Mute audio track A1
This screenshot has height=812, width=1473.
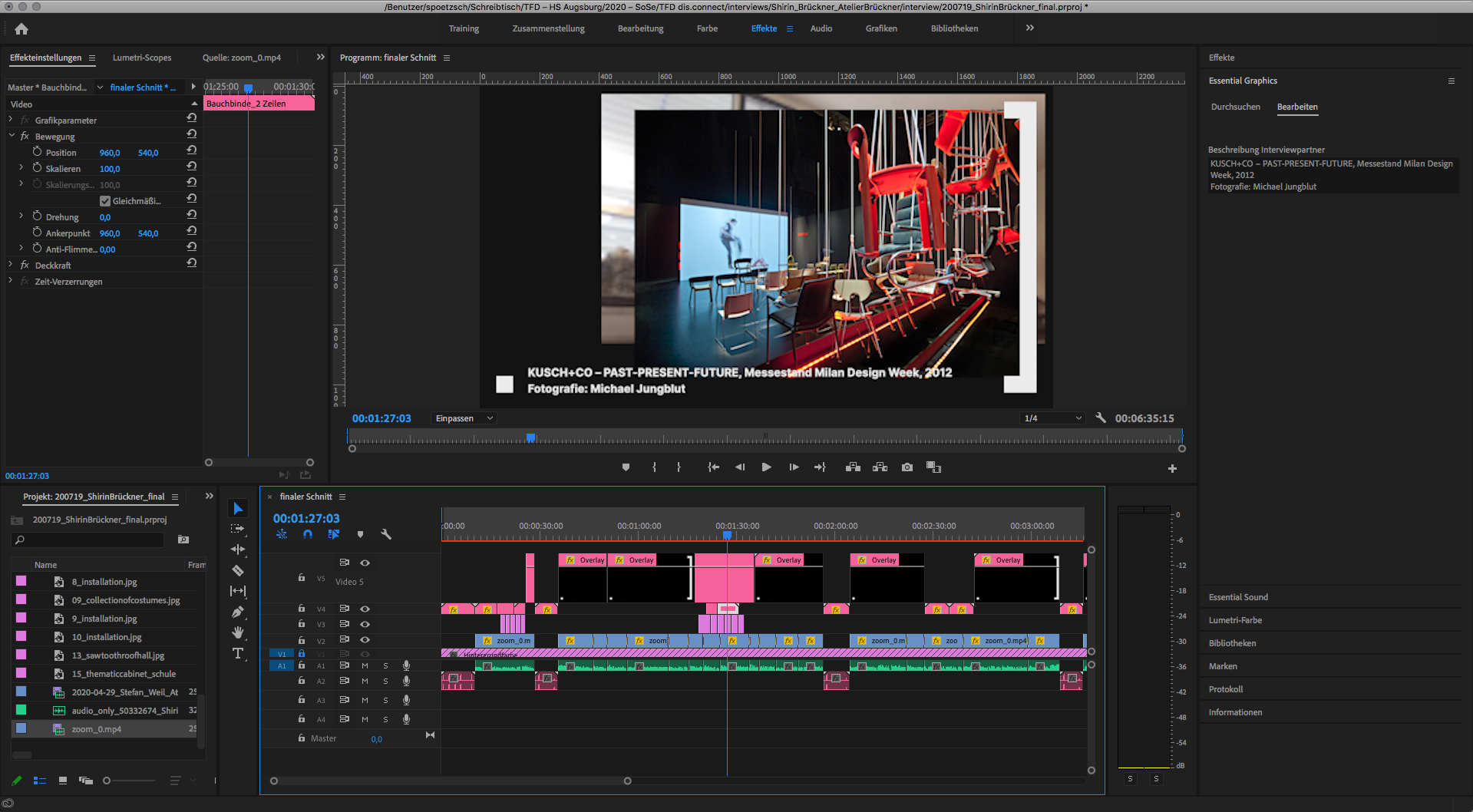pos(365,665)
